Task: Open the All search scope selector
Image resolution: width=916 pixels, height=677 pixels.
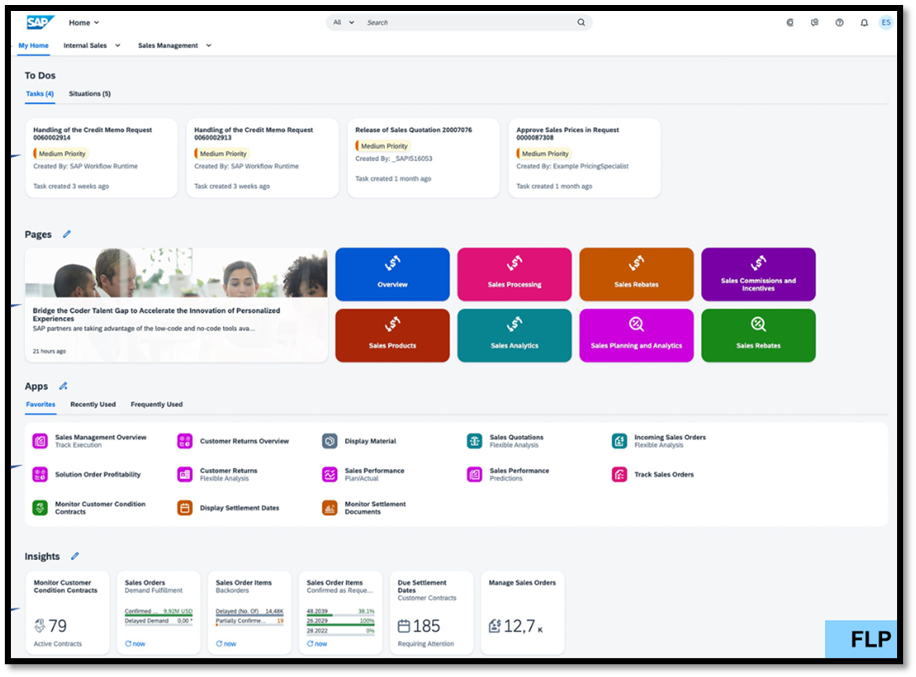Action: 345,21
